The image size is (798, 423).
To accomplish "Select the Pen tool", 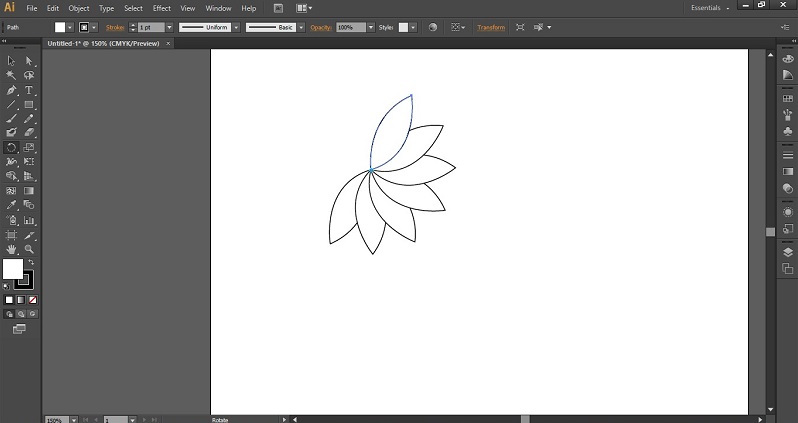I will point(11,90).
